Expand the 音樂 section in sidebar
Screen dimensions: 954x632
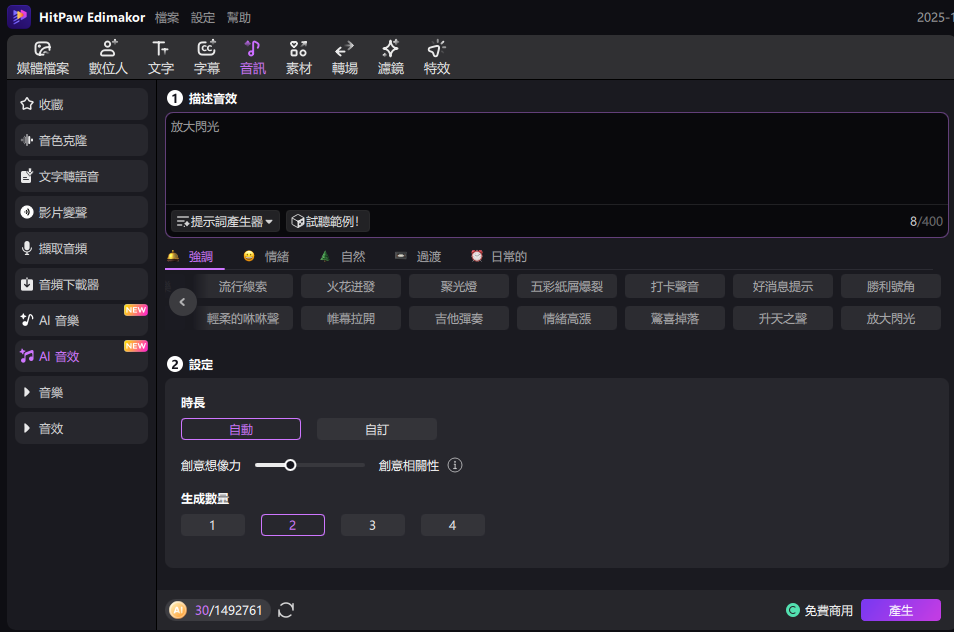coord(82,392)
